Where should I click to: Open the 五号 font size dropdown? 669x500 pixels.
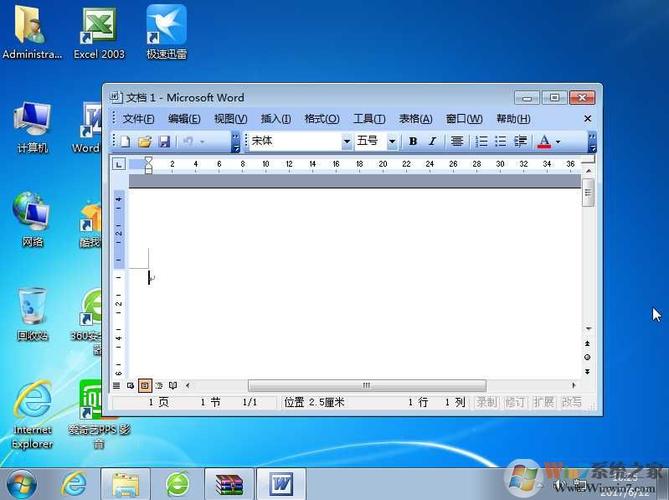(x=392, y=141)
